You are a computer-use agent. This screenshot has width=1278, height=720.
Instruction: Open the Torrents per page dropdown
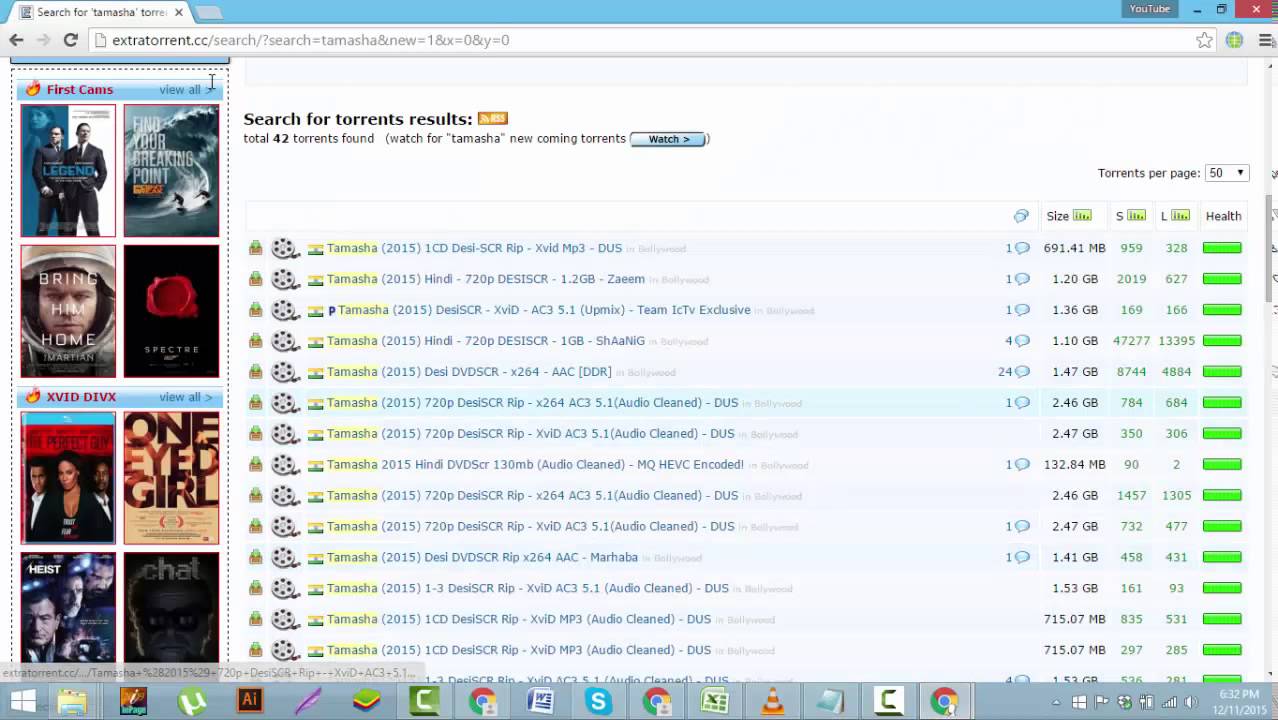click(1227, 173)
